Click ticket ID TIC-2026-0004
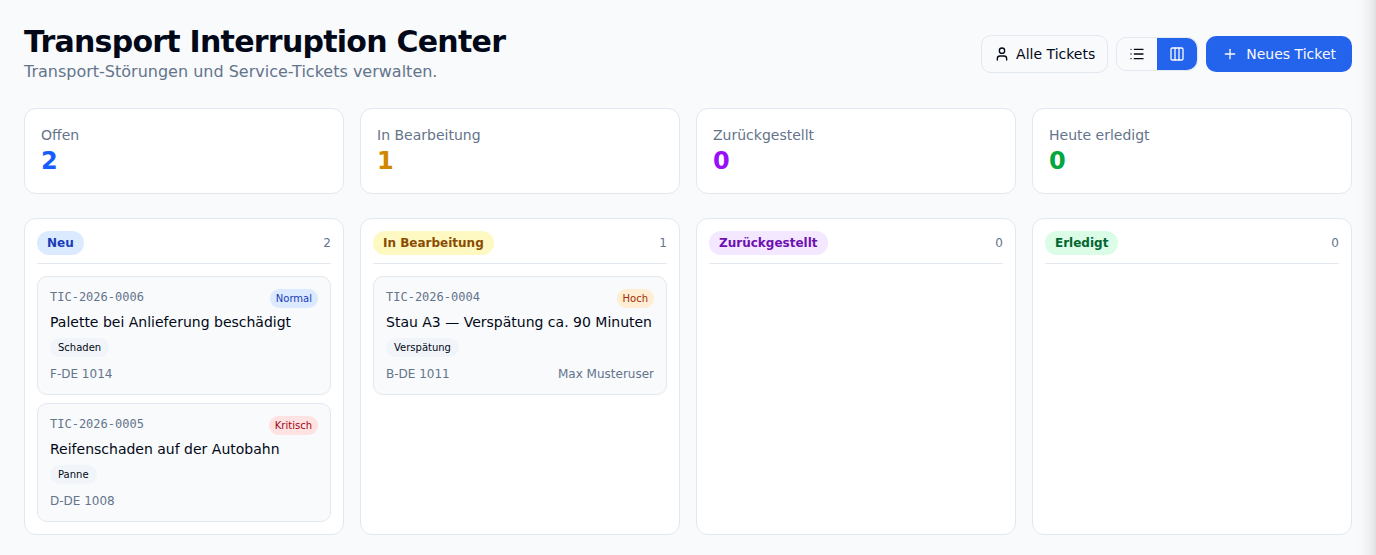 (x=433, y=297)
